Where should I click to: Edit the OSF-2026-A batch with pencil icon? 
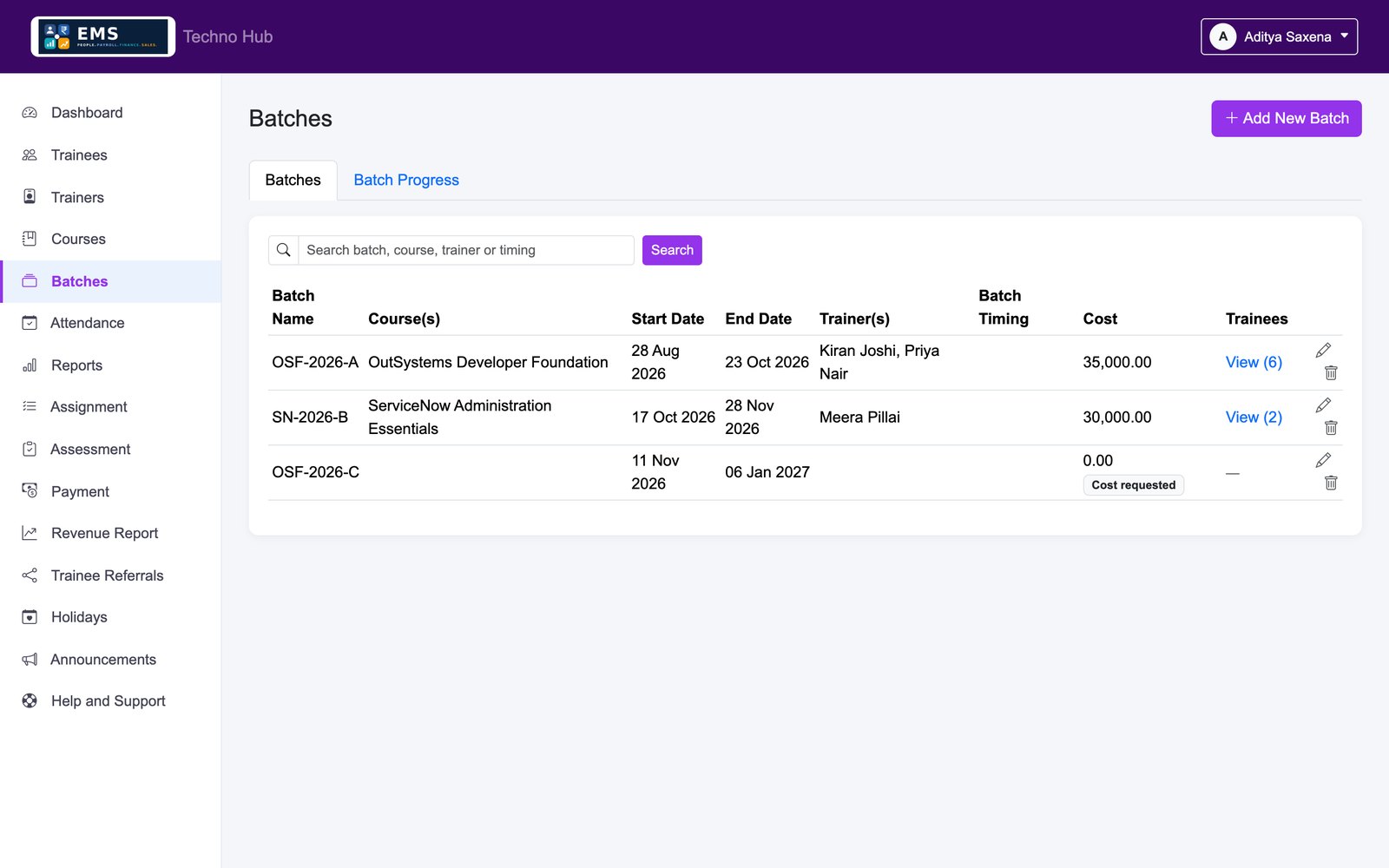point(1323,350)
